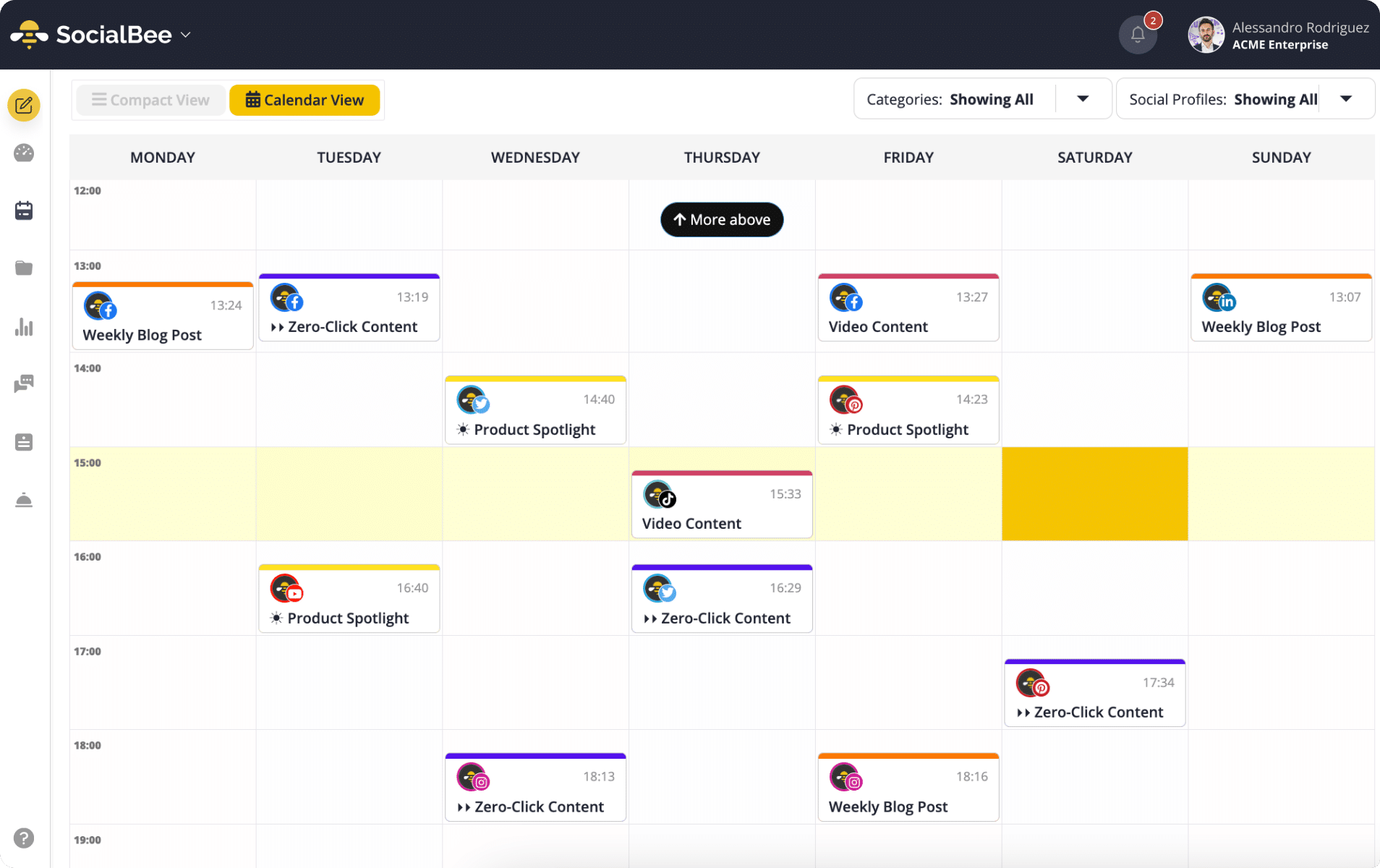Switch to Compact View
The height and width of the screenshot is (868, 1380).
pos(150,100)
